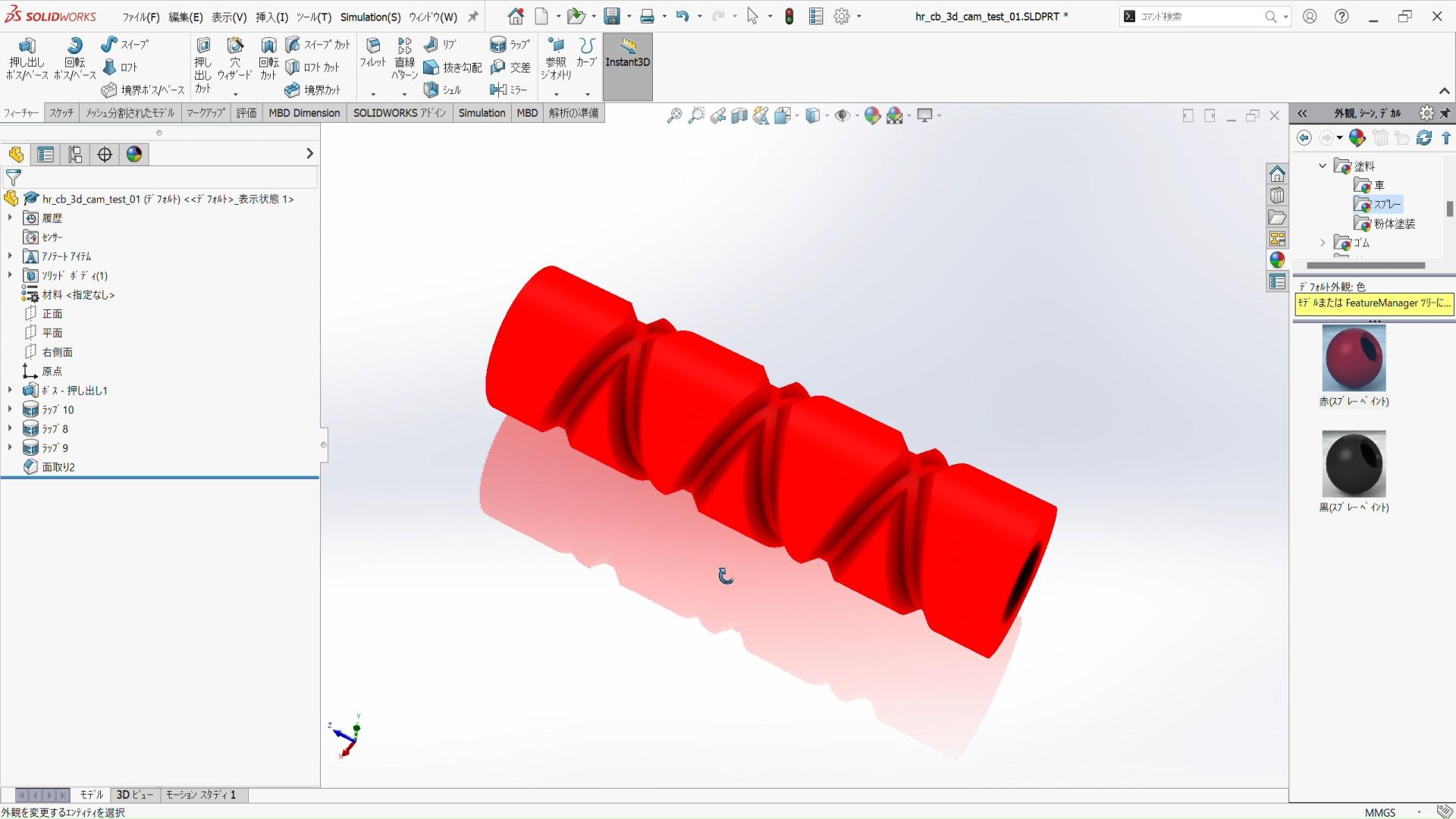Click the Extruded Cut tool
The height and width of the screenshot is (819, 1456).
coord(202,65)
